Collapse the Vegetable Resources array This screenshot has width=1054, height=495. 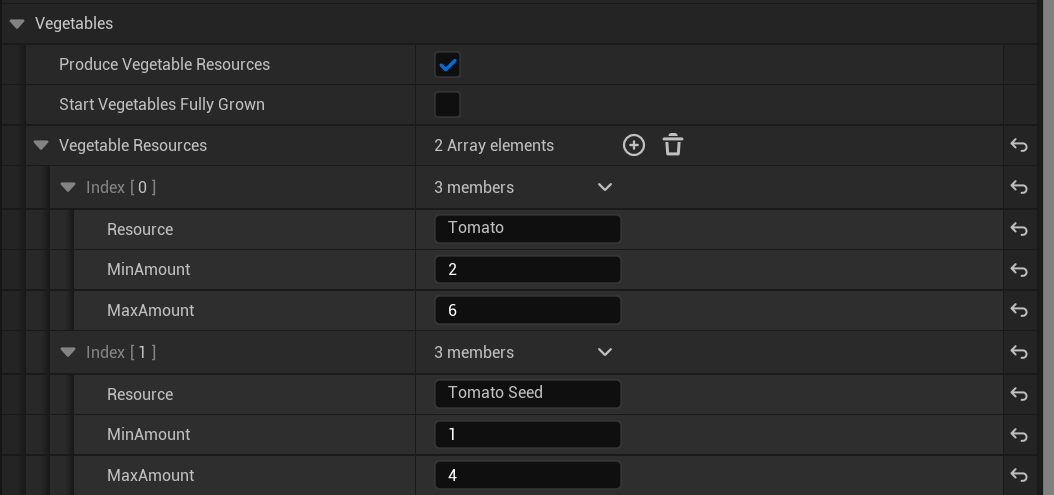pos(41,145)
